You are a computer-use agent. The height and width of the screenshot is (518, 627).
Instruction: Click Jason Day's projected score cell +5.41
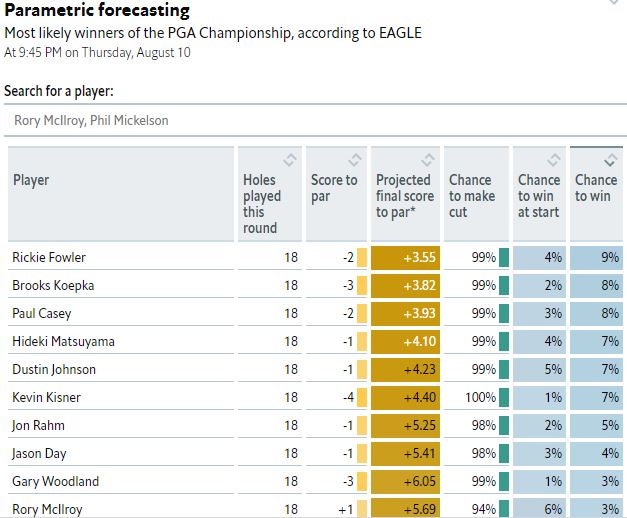[x=405, y=453]
